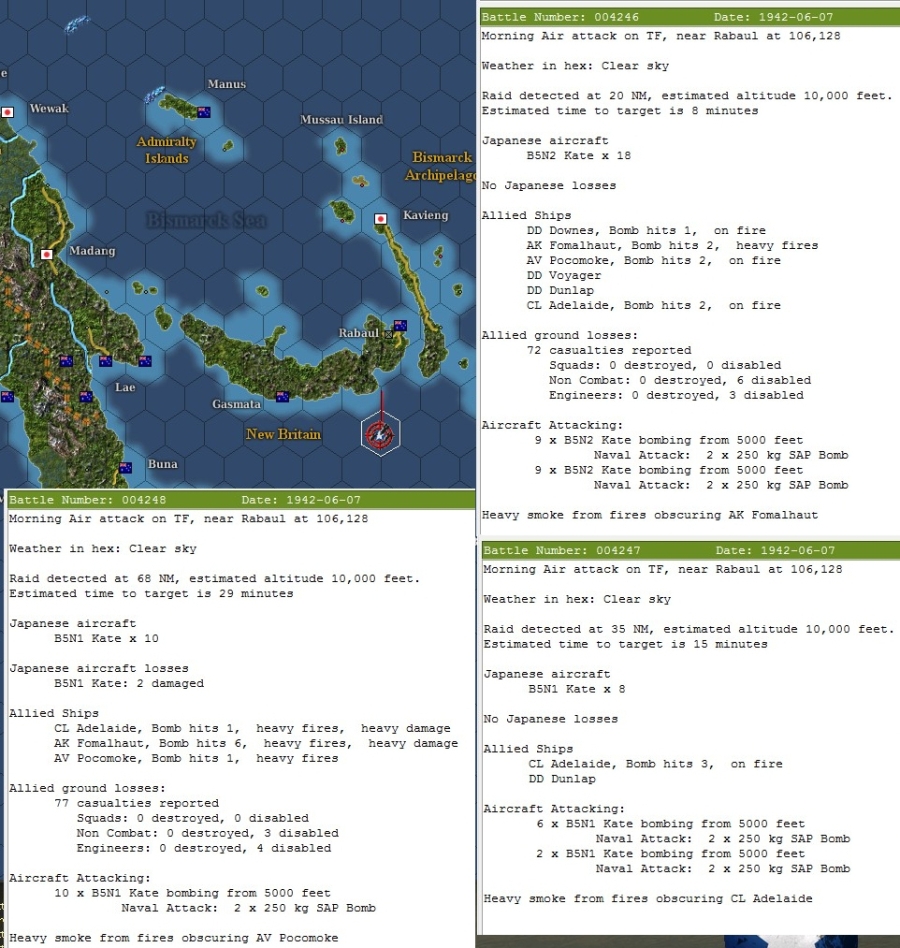Image resolution: width=900 pixels, height=948 pixels.
Task: Select '77 casualties reported' line
Action: point(137,804)
